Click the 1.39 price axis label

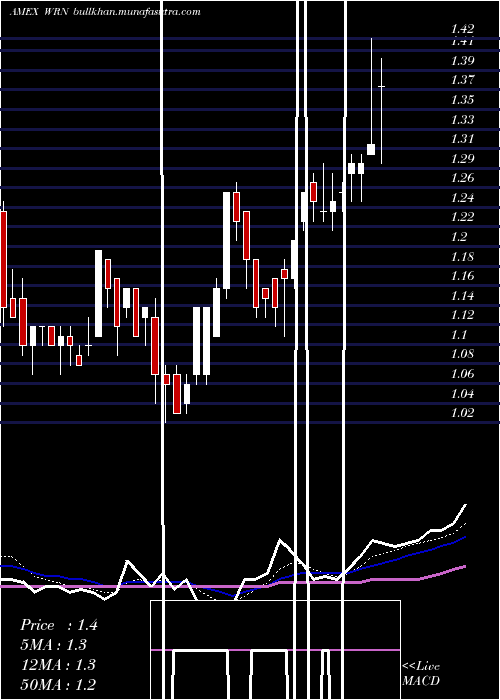point(462,61)
